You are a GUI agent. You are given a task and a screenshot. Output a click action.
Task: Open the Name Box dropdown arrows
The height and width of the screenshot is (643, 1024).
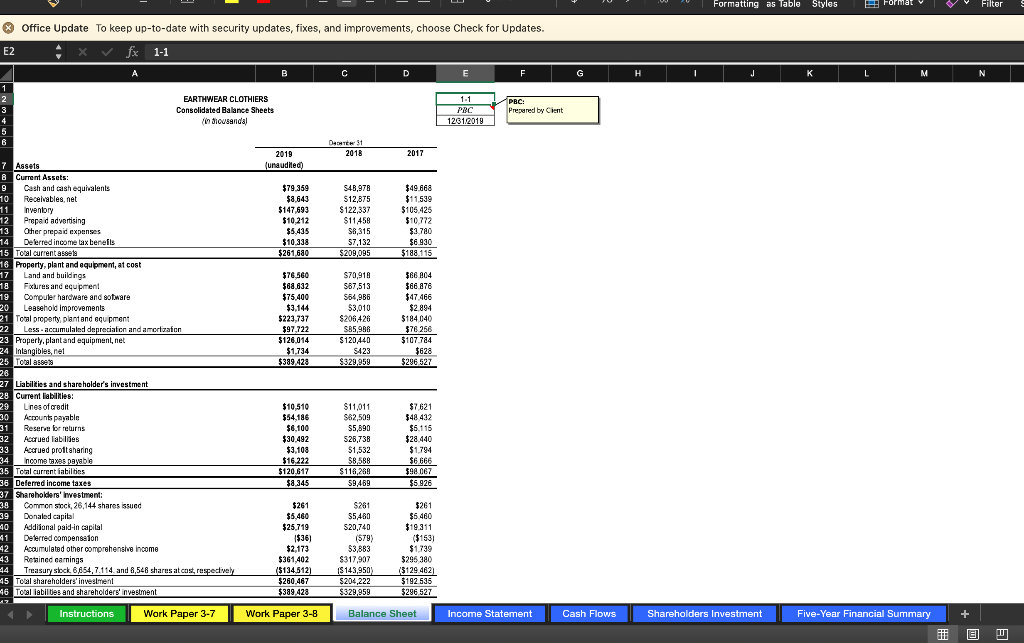tap(59, 52)
